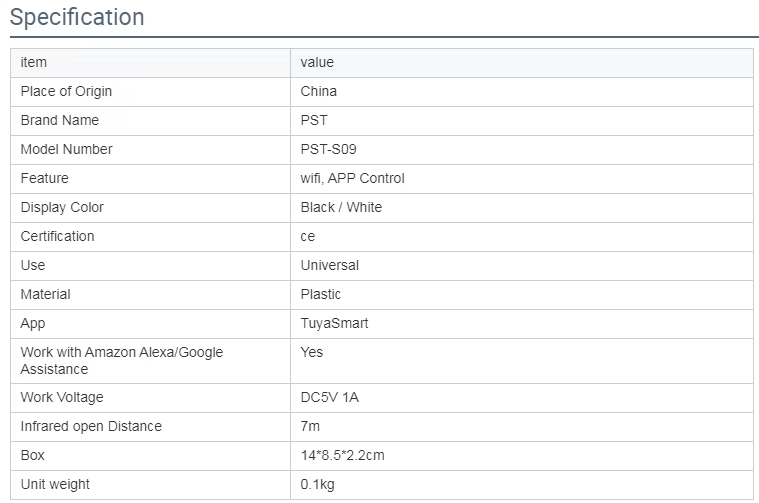Click the Model Number 'PST-S09' value
Screen dimensions: 759x503
328,149
